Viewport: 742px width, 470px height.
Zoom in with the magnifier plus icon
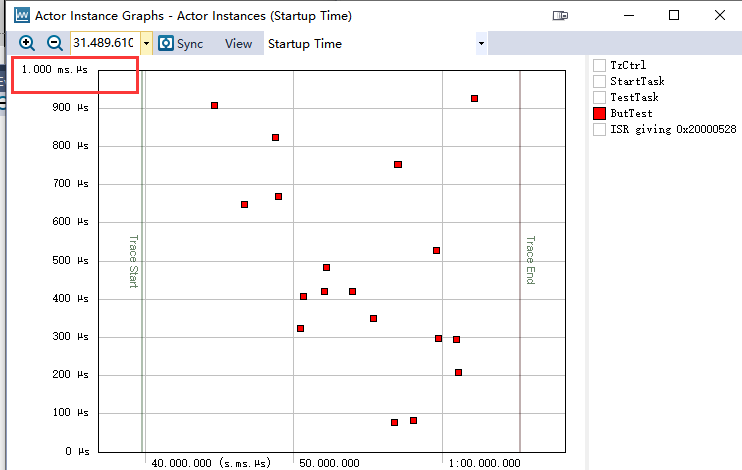[26, 43]
